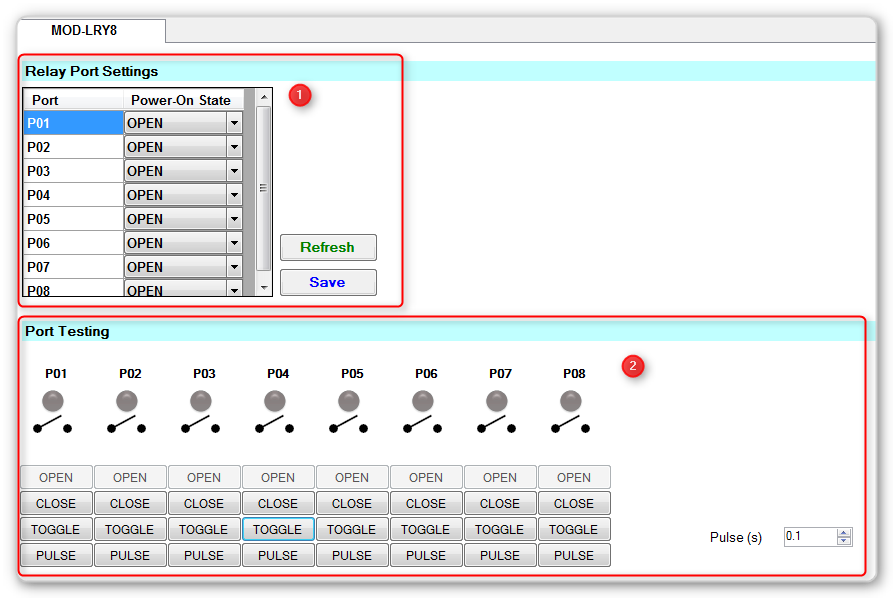Click the Pulse (s) value field

tap(808, 537)
